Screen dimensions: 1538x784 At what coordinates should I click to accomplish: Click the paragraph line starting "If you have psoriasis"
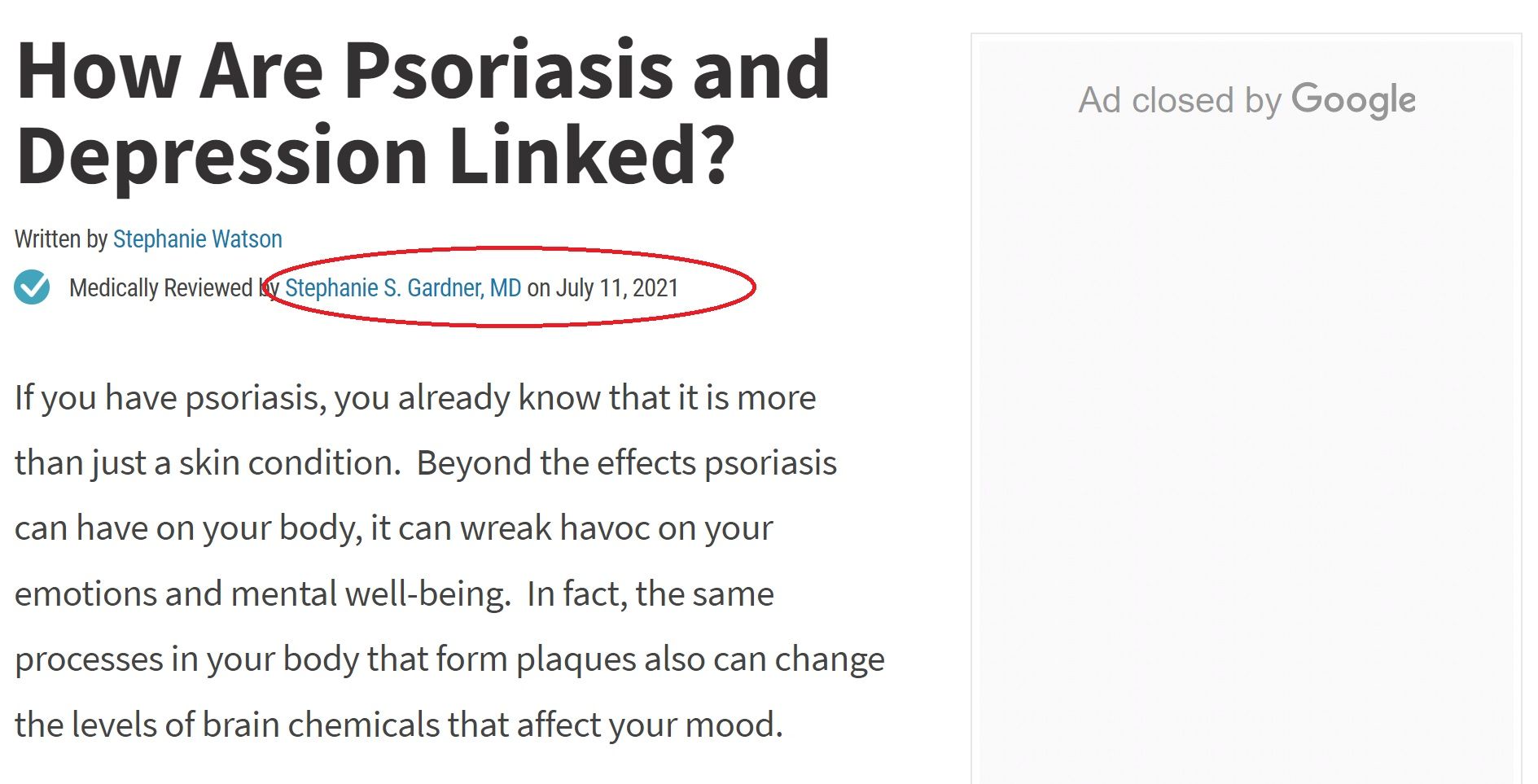tap(414, 398)
